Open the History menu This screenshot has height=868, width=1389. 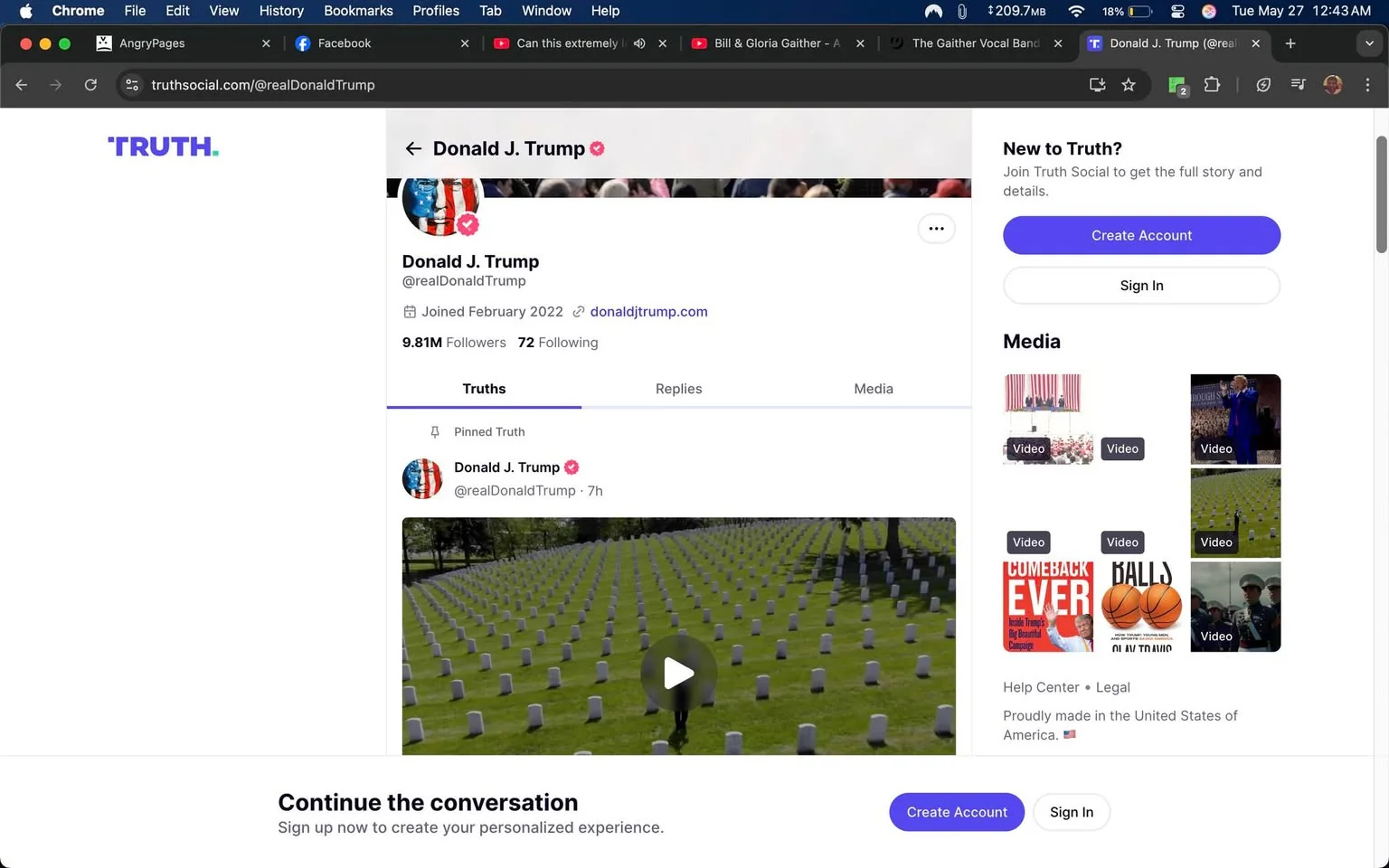click(x=281, y=11)
